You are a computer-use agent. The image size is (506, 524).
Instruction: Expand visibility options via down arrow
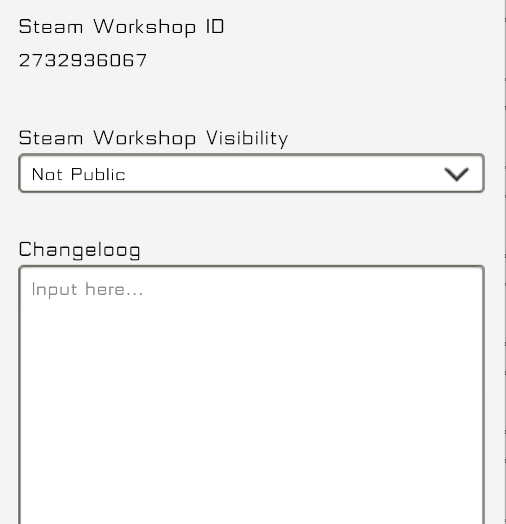click(x=457, y=174)
